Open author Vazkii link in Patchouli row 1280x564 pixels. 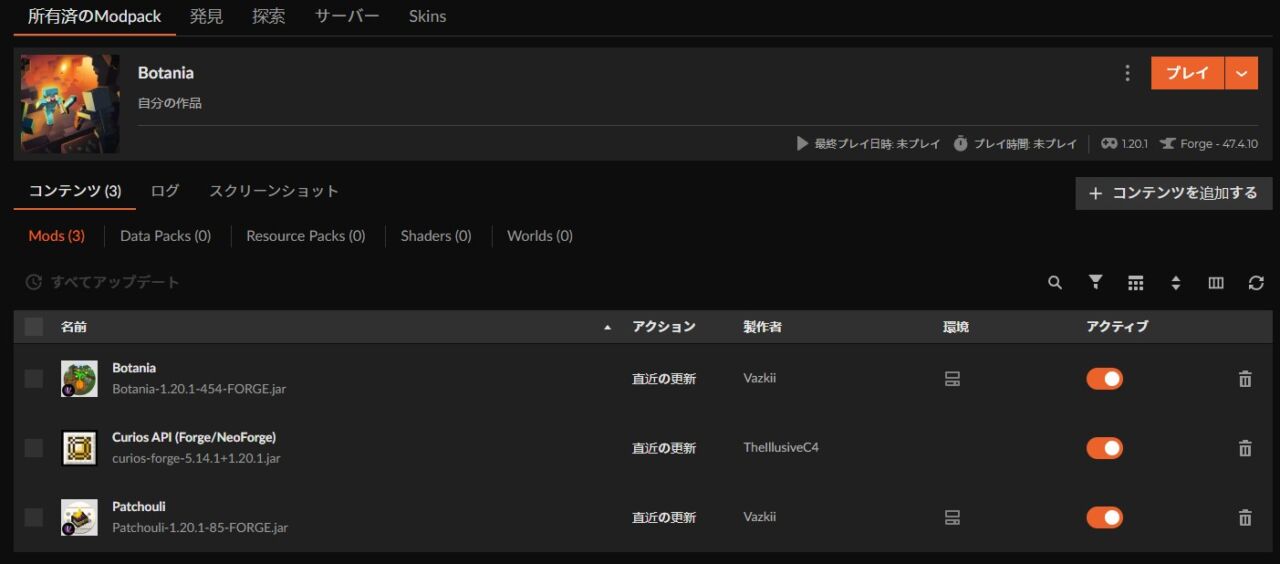pos(760,517)
